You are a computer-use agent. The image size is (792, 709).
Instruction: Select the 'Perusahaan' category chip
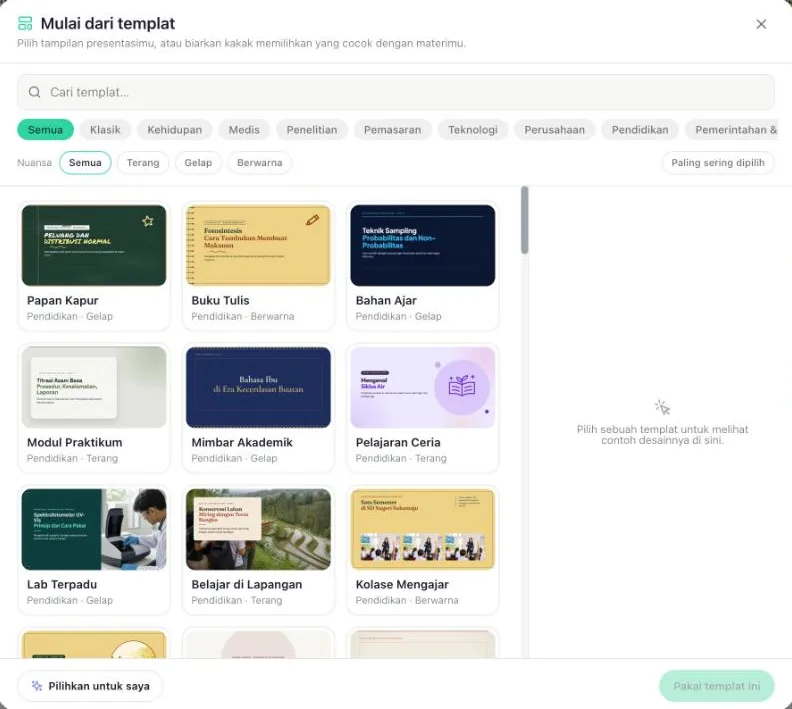tap(555, 130)
